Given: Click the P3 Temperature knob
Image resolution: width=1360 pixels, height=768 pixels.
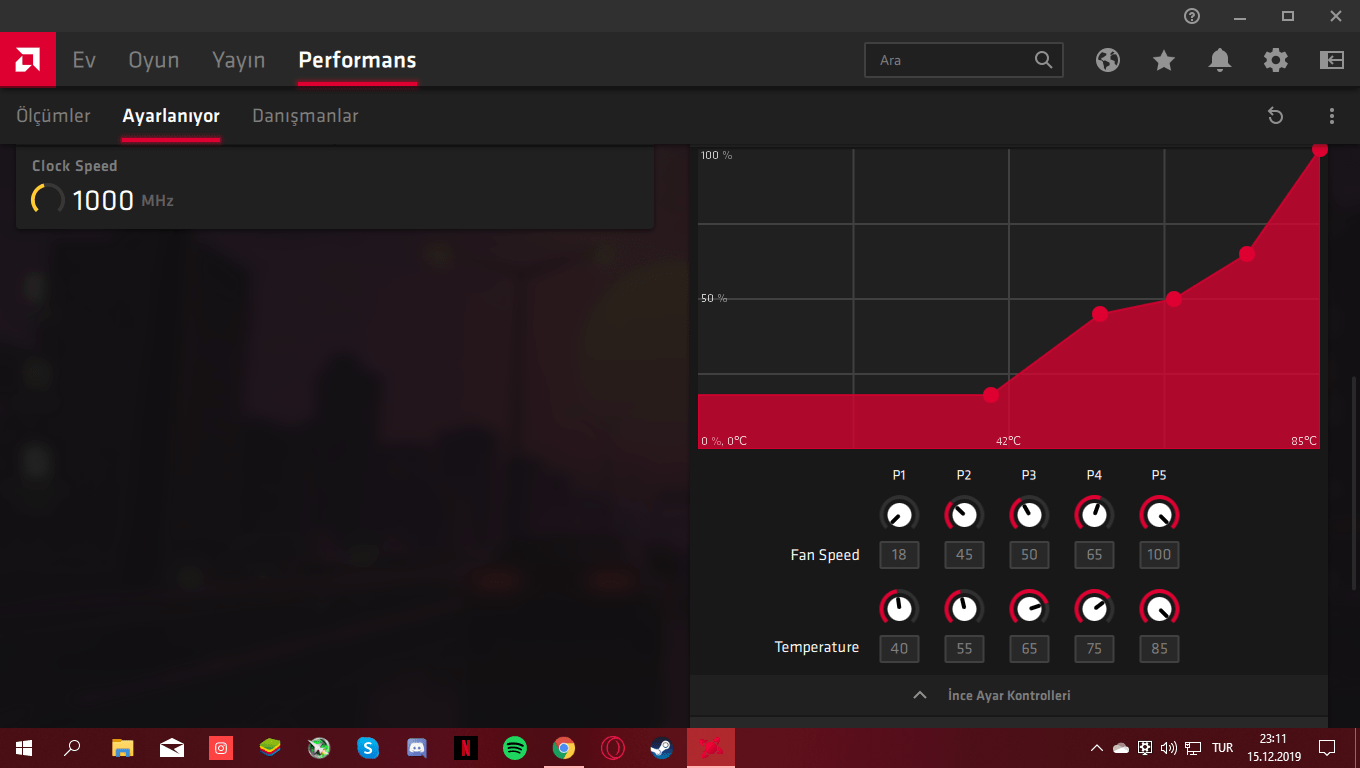Looking at the screenshot, I should tap(1029, 608).
